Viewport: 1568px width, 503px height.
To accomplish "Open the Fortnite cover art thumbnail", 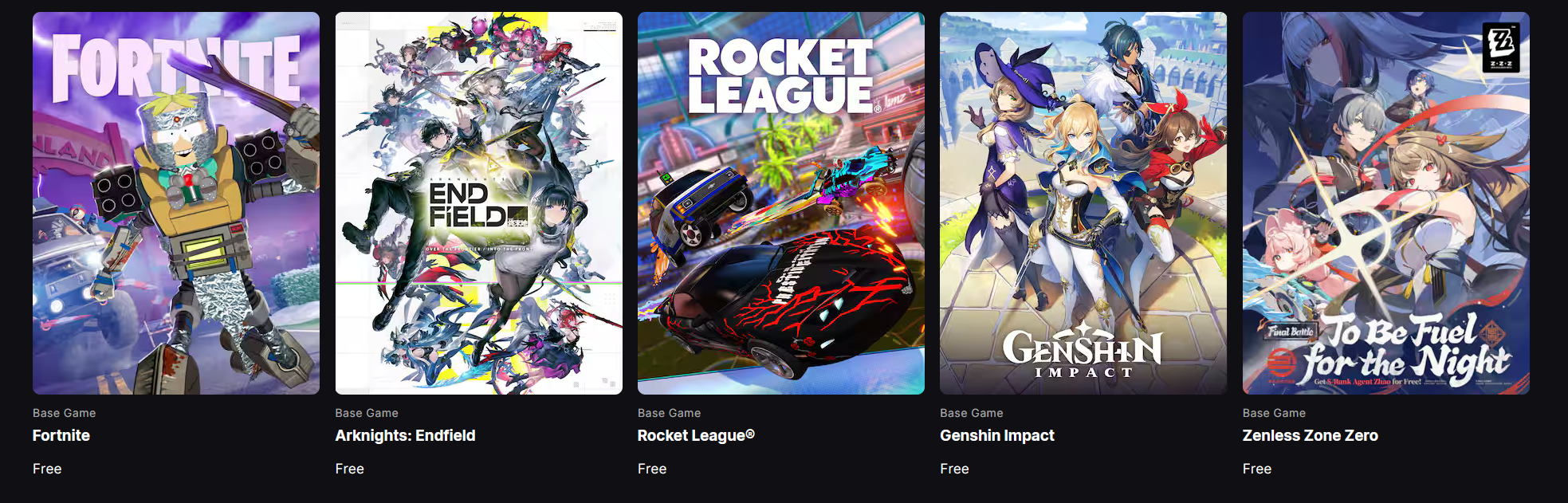I will (x=176, y=203).
